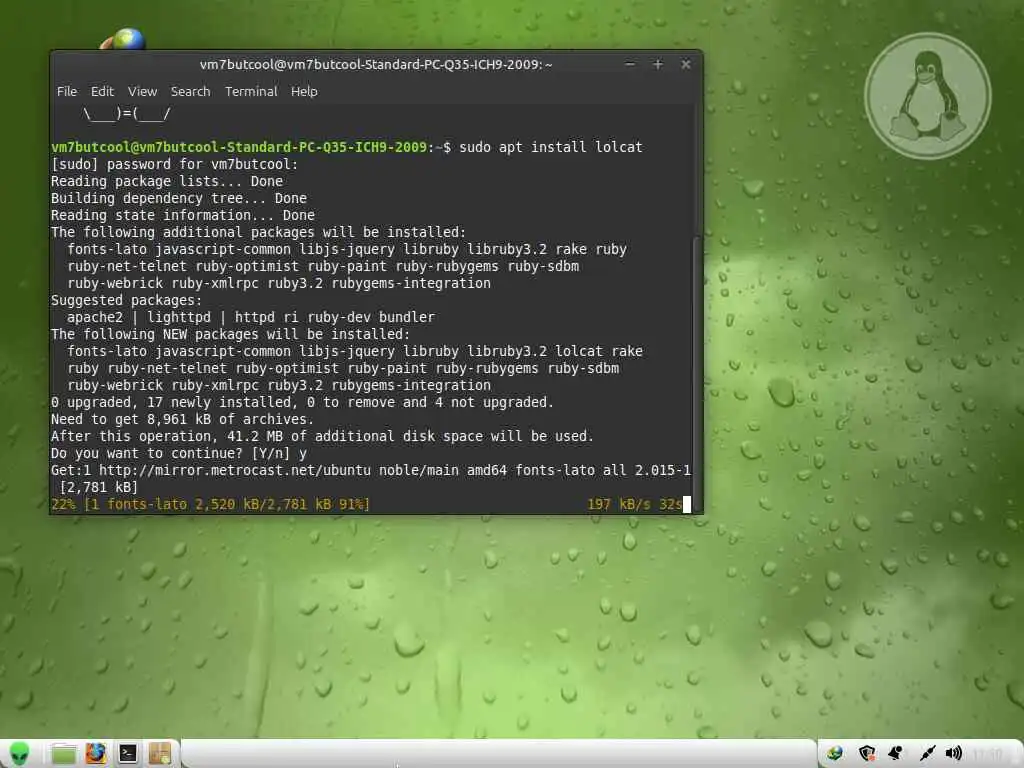Click the network plug tray icon
This screenshot has width=1024, height=768.
926,754
